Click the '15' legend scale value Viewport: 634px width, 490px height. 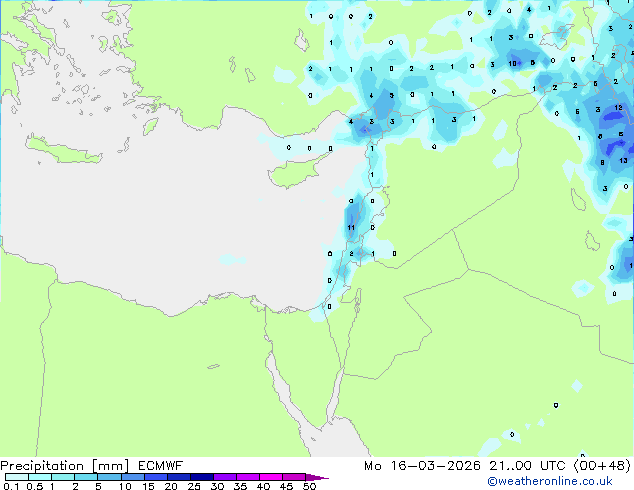pos(148,486)
